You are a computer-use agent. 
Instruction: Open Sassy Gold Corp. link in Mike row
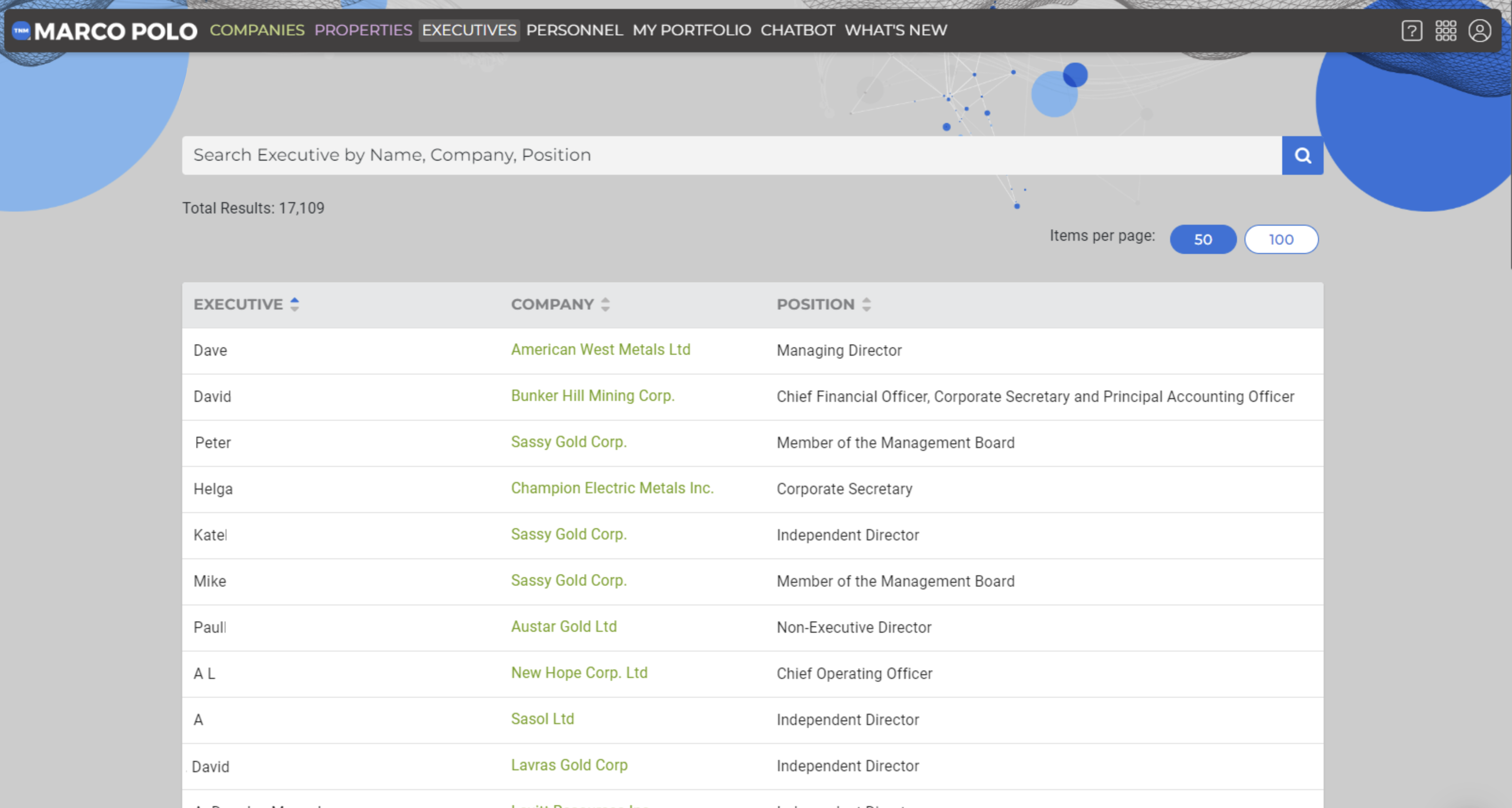click(569, 581)
